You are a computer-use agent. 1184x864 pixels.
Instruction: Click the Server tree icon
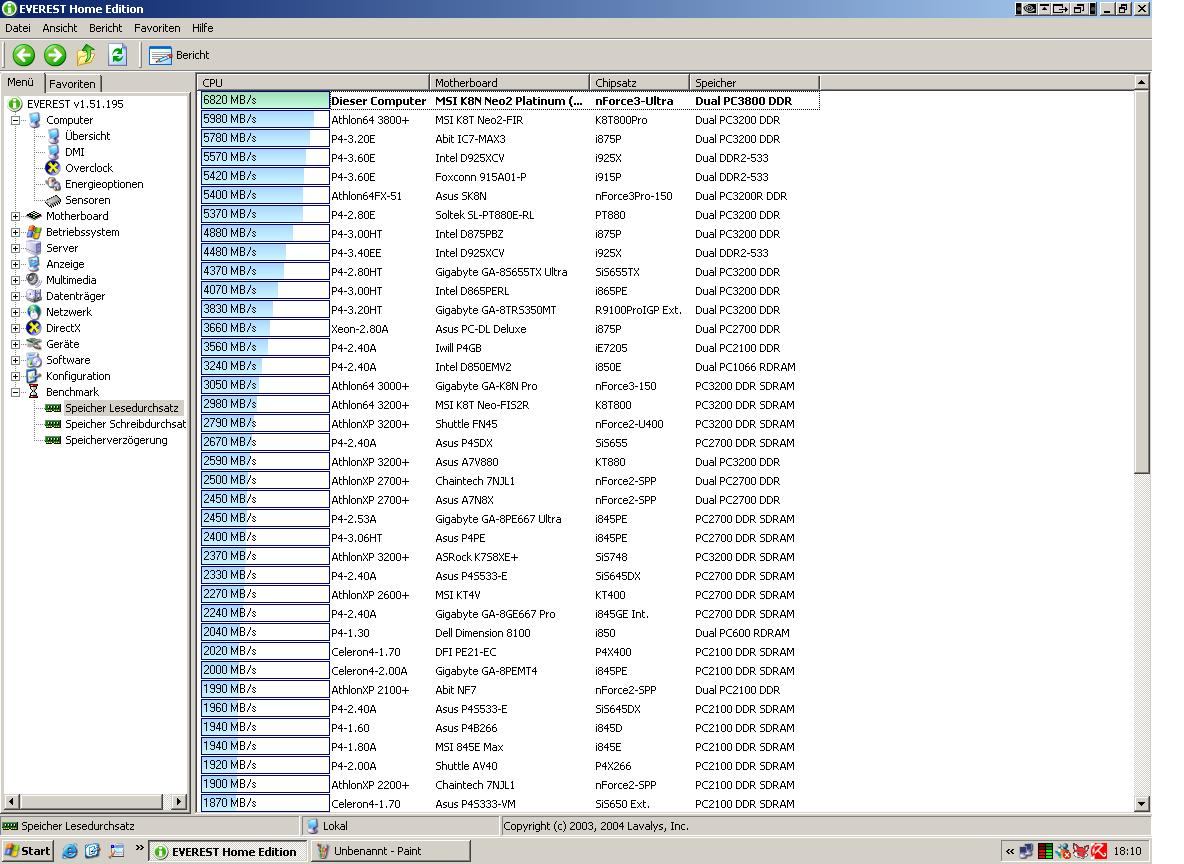[x=34, y=248]
